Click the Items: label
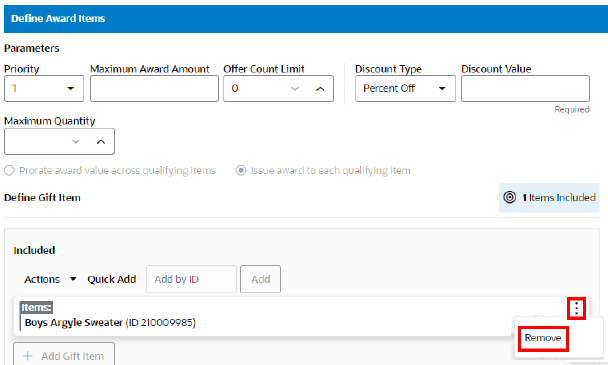This screenshot has width=608, height=365. click(36, 307)
